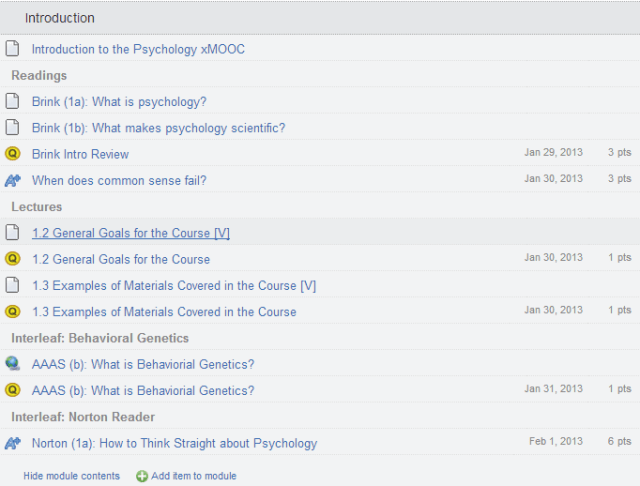Click the quiz icon next to Brink Intro Review
The image size is (640, 486).
click(12, 154)
